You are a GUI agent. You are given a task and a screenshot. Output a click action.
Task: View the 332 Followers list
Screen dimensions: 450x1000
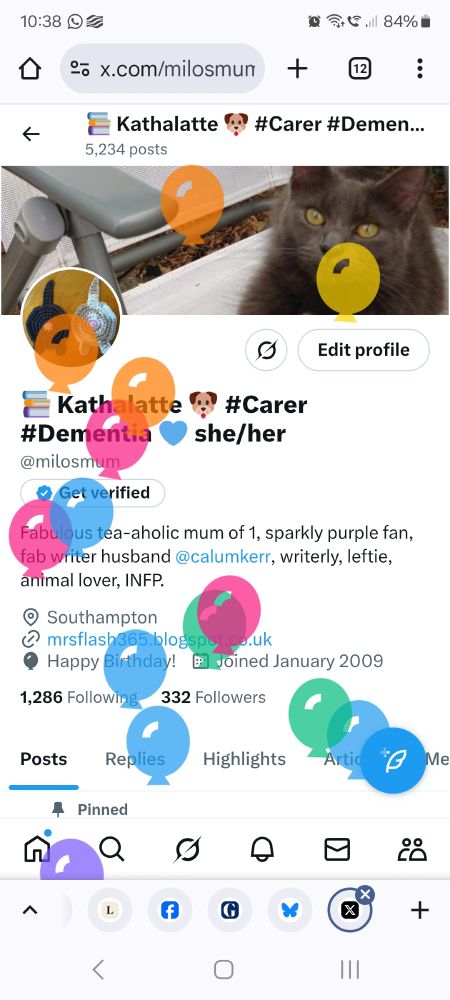[213, 697]
